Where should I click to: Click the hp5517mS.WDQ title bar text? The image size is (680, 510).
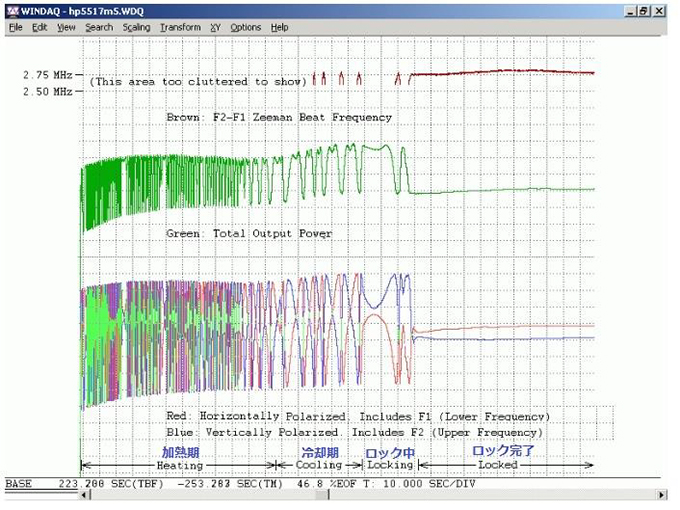(x=106, y=11)
